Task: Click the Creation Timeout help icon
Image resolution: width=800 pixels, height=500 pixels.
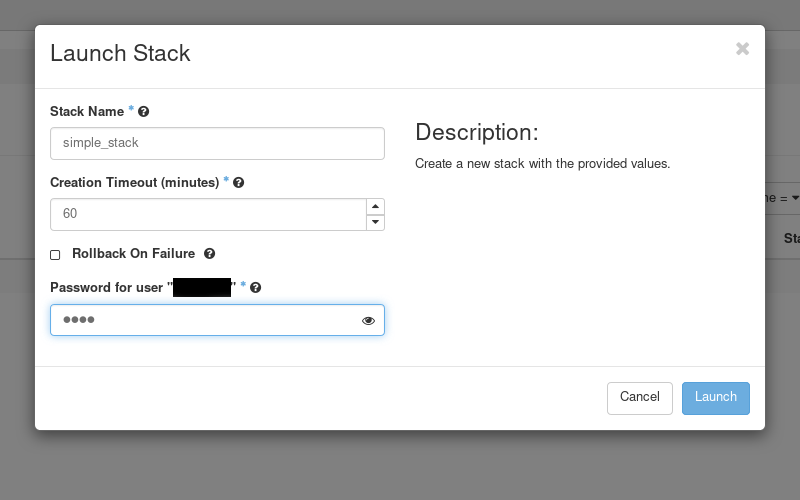Action: coord(239,183)
